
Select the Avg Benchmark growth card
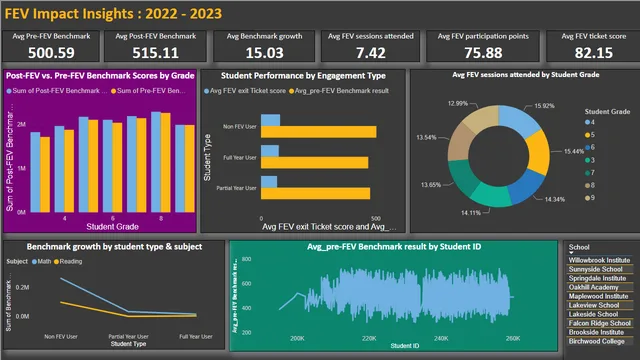tap(264, 46)
